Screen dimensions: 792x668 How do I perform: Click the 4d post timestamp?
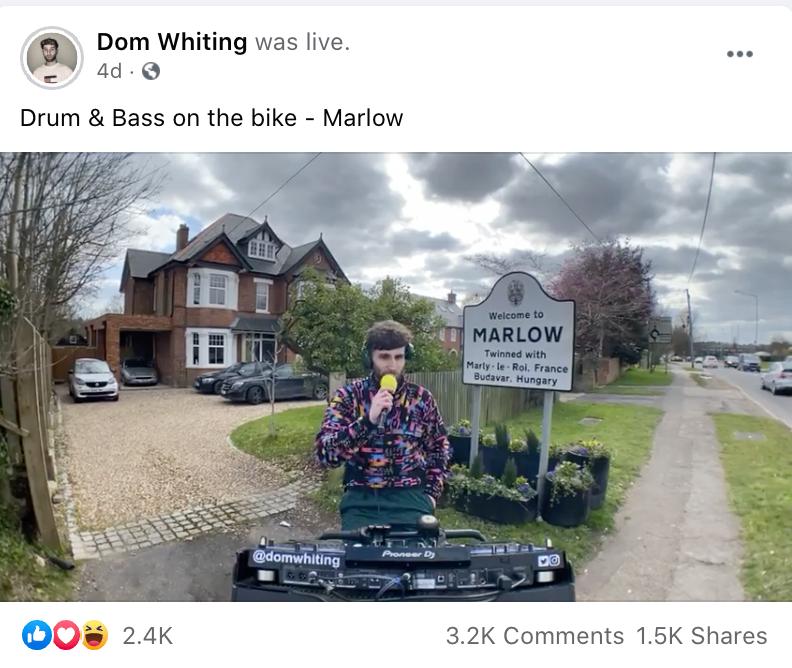point(109,71)
